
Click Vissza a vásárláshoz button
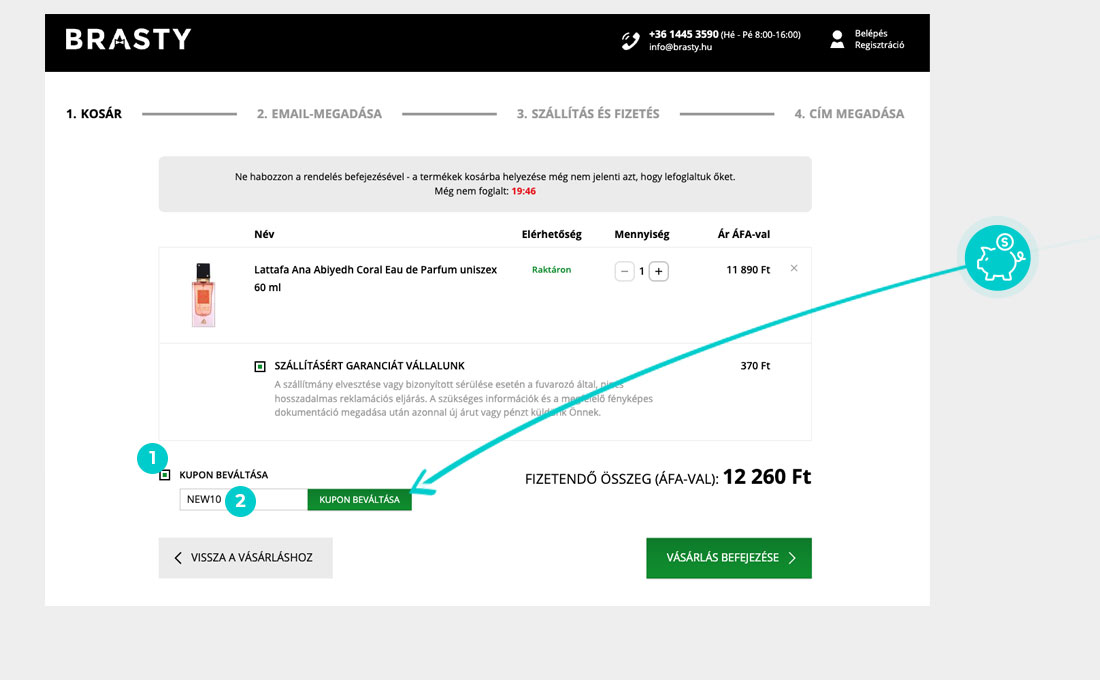[x=245, y=558]
